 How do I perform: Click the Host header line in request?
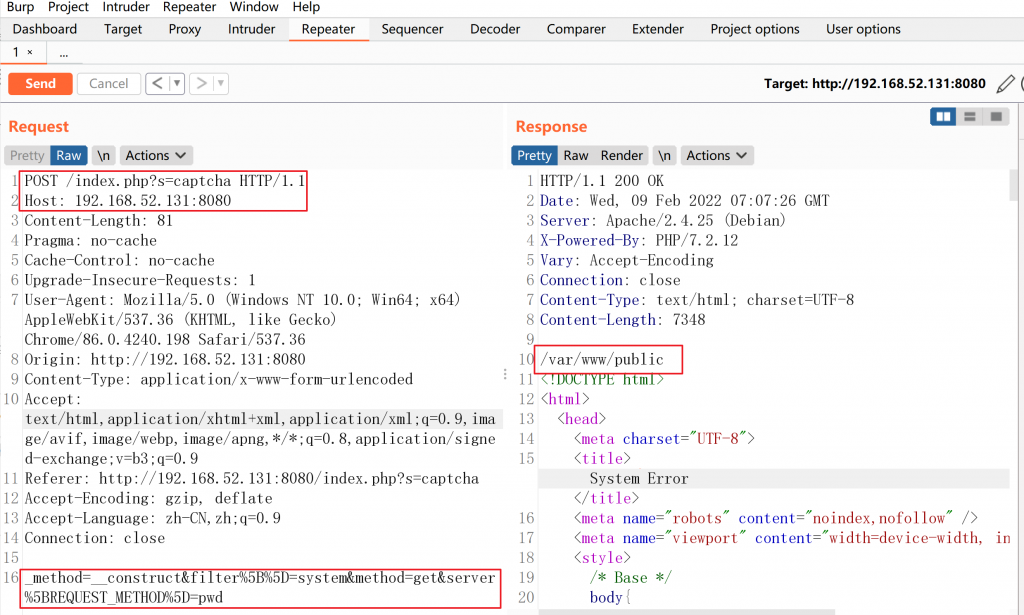click(128, 200)
